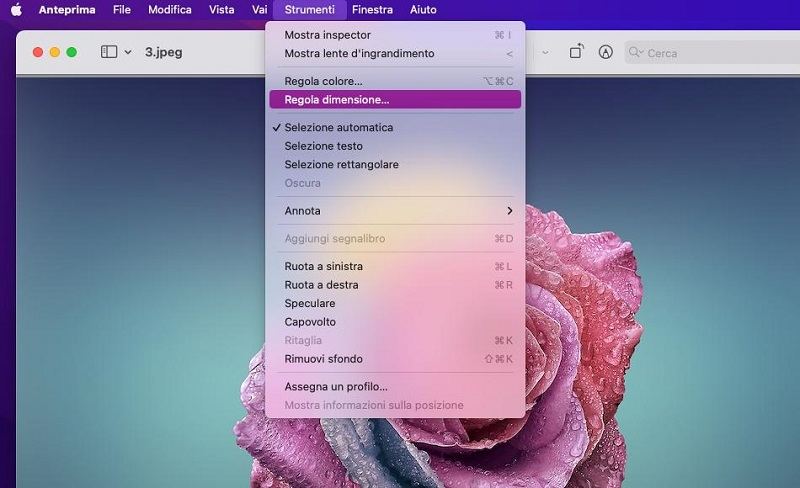Choose Ruota a destra
This screenshot has width=800, height=488.
tap(395, 285)
